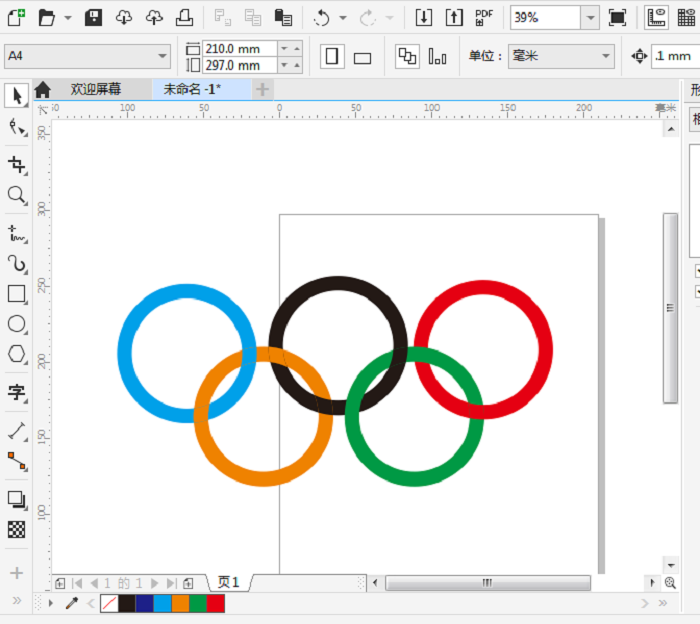Expand the 39% zoom level dropdown
The height and width of the screenshot is (624, 700).
coord(590,18)
